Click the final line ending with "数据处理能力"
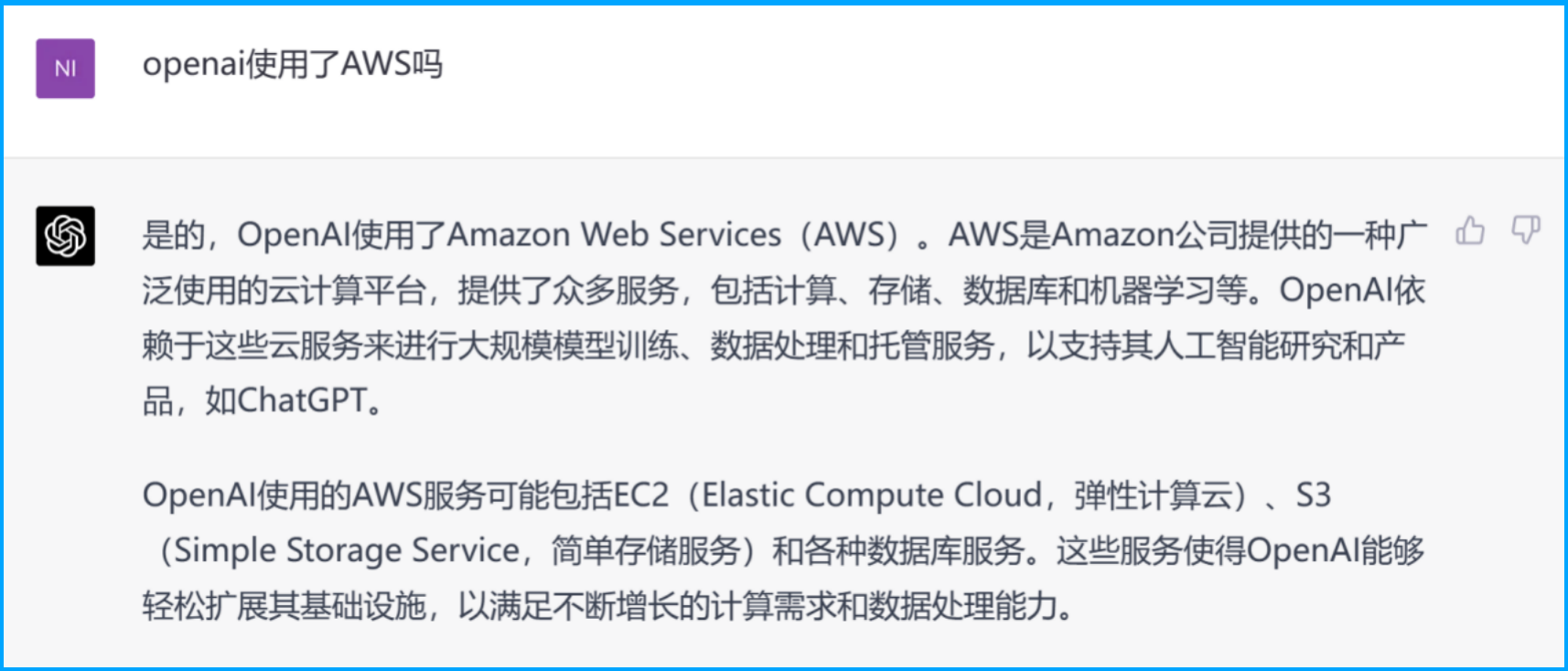Image resolution: width=1568 pixels, height=671 pixels. pyautogui.click(x=607, y=606)
